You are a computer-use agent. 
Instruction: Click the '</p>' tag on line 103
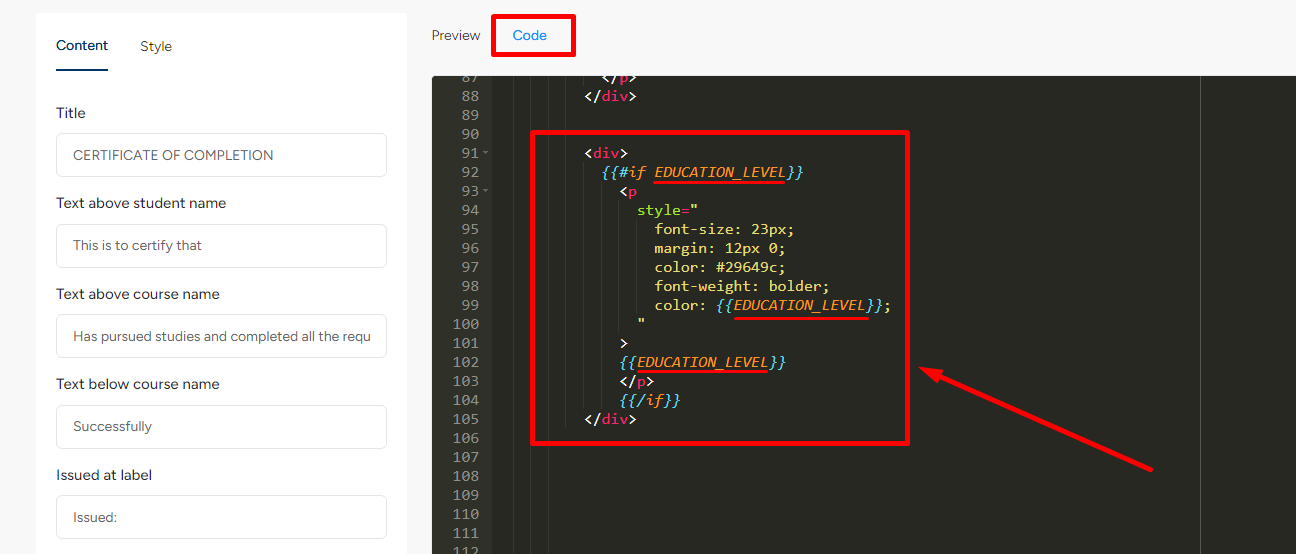click(x=637, y=381)
